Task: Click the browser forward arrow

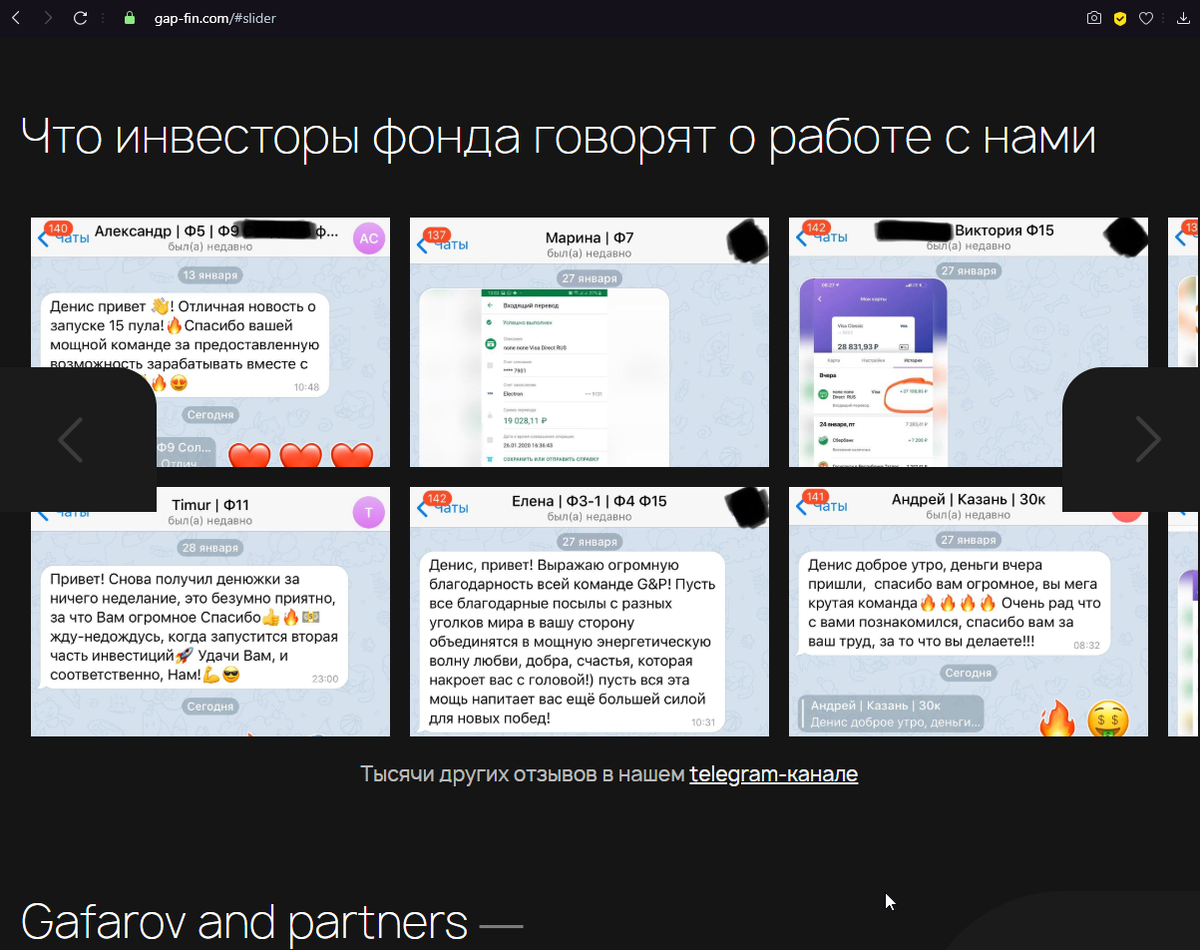Action: click(x=48, y=18)
